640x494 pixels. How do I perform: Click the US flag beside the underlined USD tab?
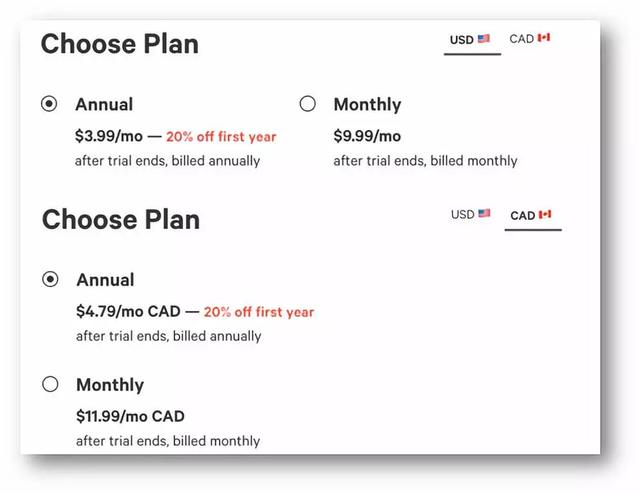click(x=484, y=39)
